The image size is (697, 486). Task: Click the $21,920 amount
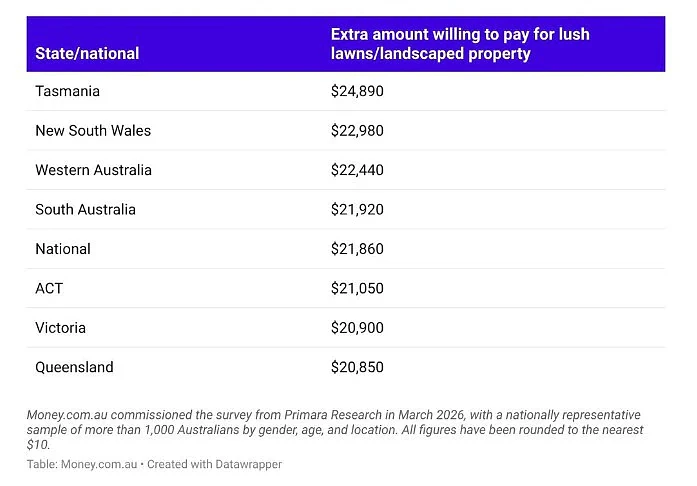click(x=357, y=209)
